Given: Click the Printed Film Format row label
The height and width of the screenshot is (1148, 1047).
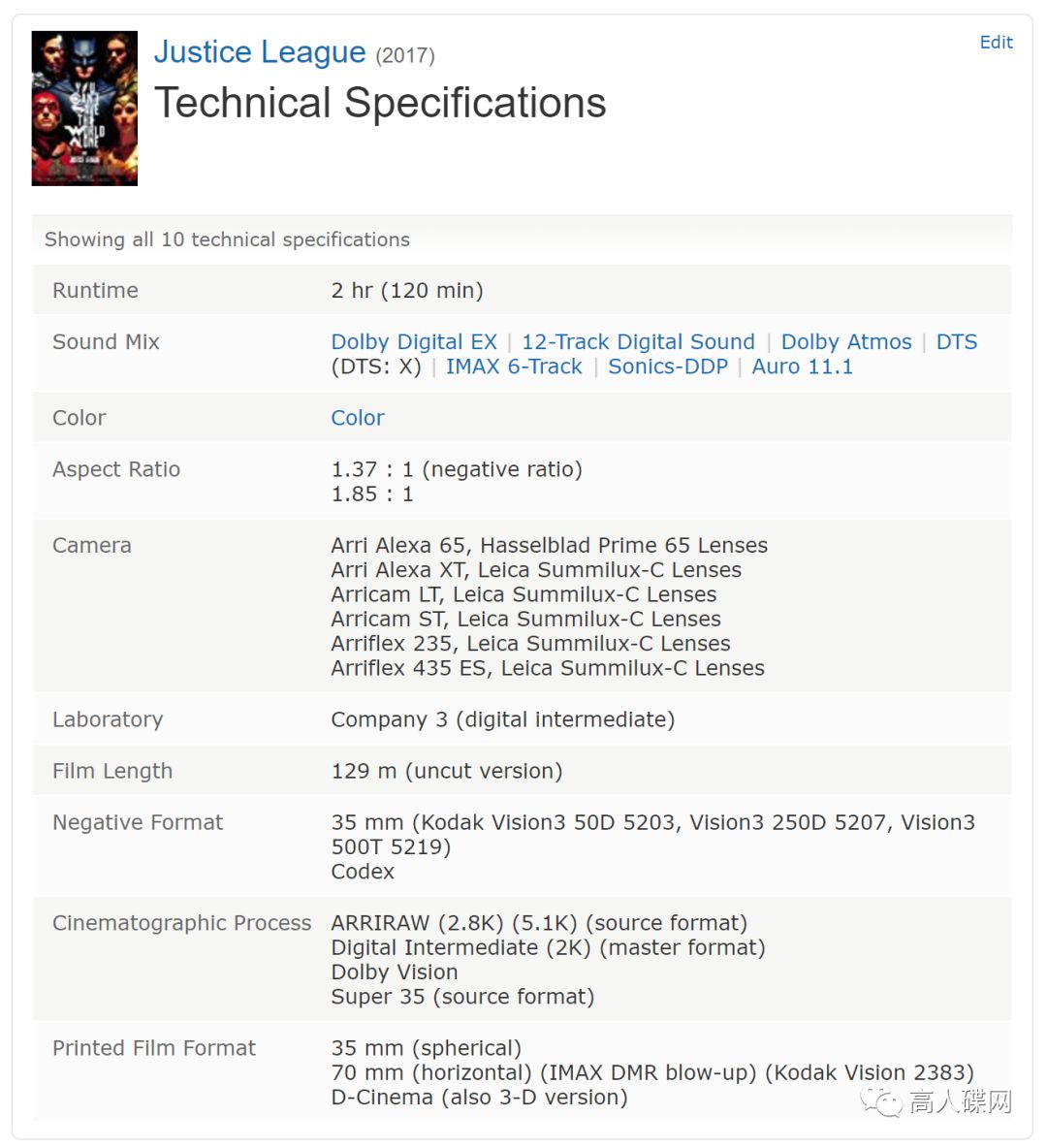Looking at the screenshot, I should [x=154, y=1048].
